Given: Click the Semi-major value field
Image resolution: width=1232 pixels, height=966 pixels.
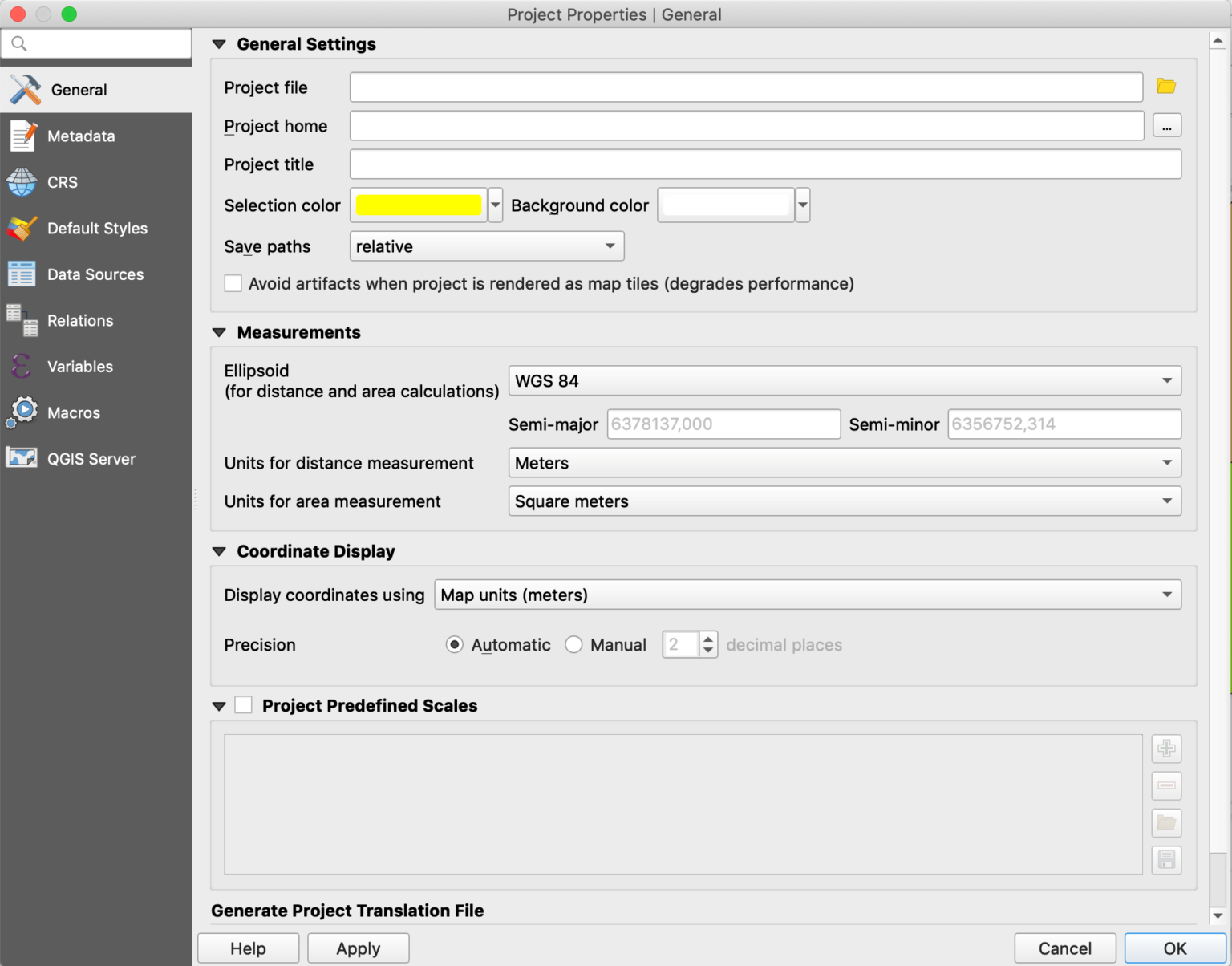Looking at the screenshot, I should (723, 424).
